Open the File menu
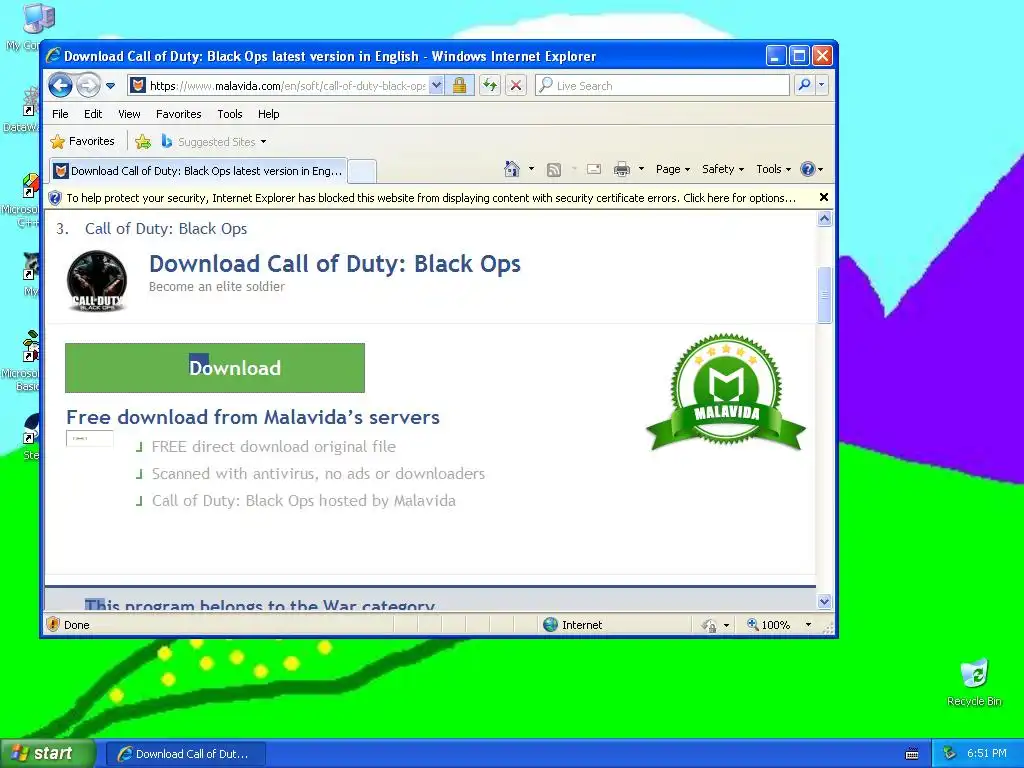This screenshot has height=768, width=1024. pyautogui.click(x=60, y=114)
